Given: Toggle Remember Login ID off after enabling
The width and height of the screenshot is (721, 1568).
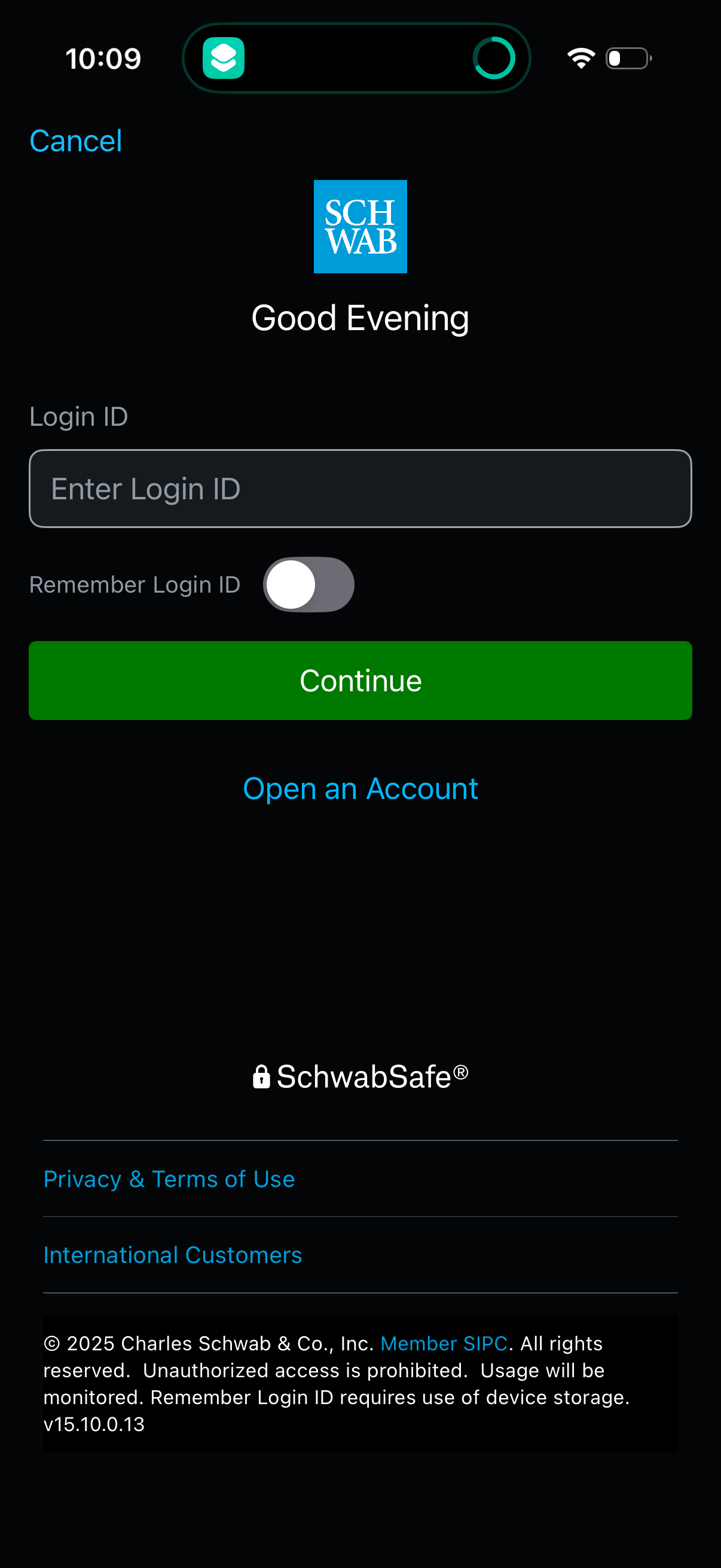Looking at the screenshot, I should point(308,584).
